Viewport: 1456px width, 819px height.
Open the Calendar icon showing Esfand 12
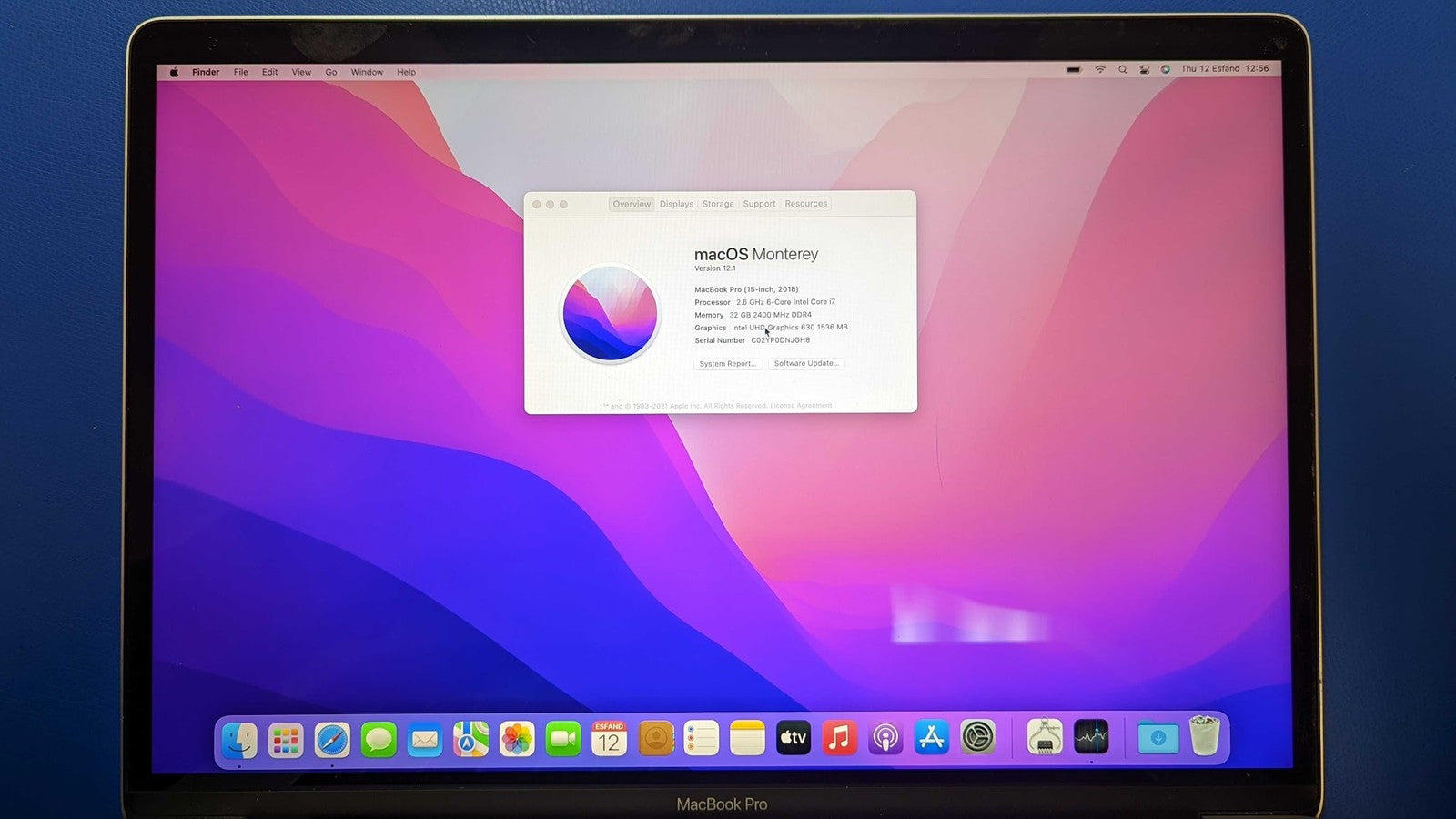coord(609,739)
